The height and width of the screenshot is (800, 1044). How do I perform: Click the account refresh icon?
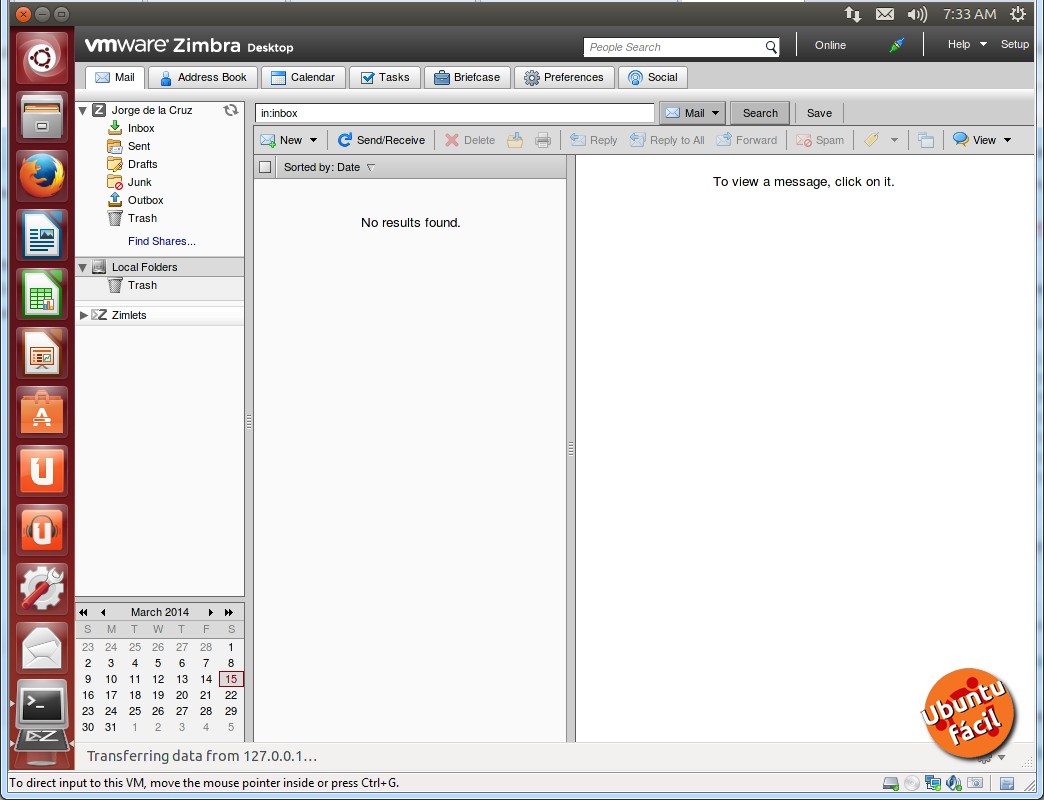point(230,110)
